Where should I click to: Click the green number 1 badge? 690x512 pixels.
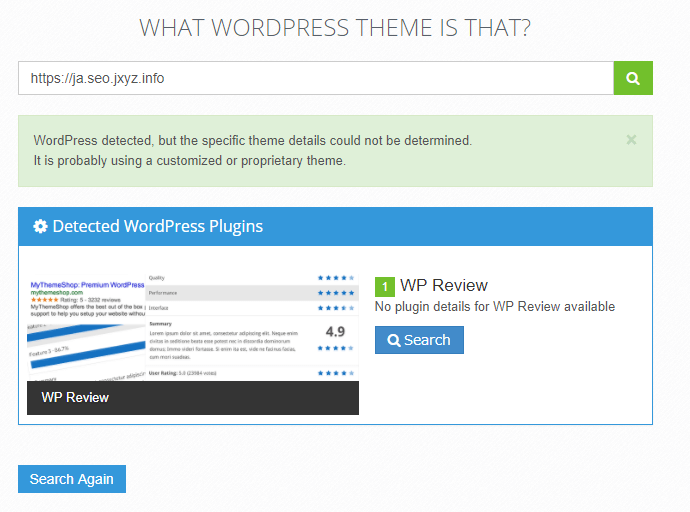(385, 287)
